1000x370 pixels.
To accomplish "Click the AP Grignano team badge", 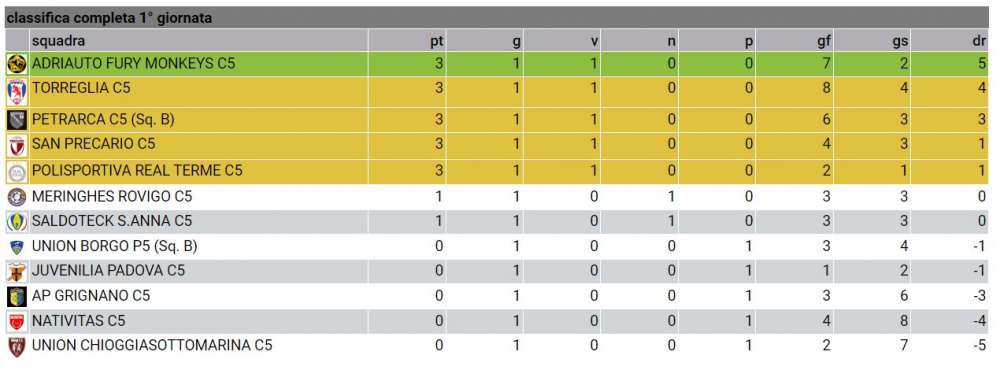I will (17, 296).
